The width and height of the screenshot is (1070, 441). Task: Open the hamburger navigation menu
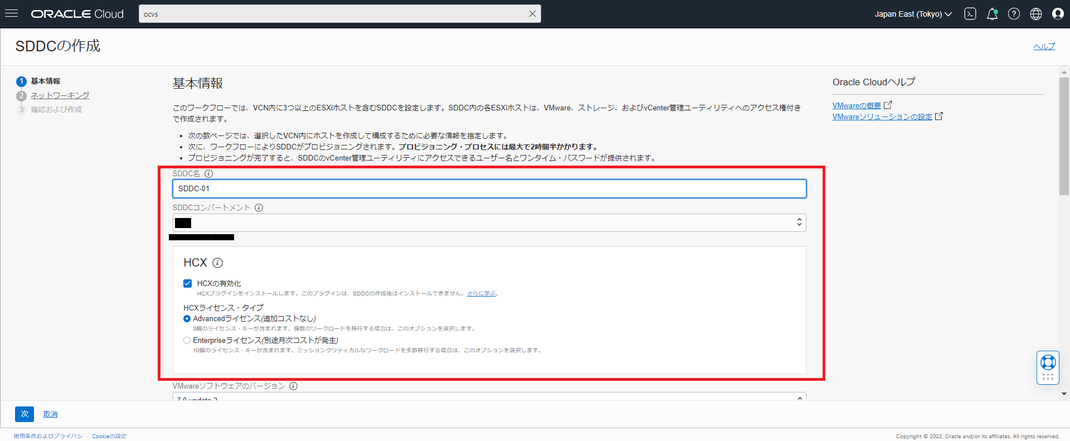pyautogui.click(x=12, y=14)
